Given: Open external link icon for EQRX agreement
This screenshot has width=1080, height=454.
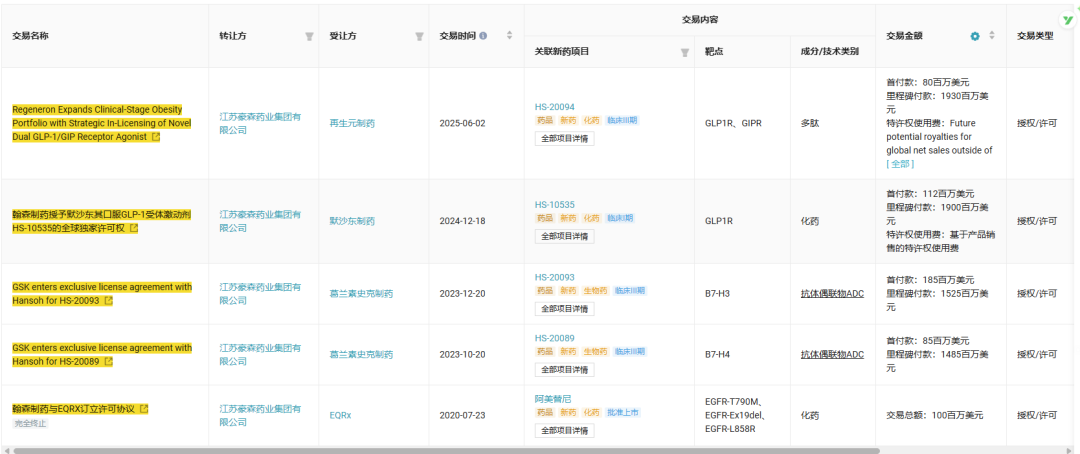Looking at the screenshot, I should [144, 409].
